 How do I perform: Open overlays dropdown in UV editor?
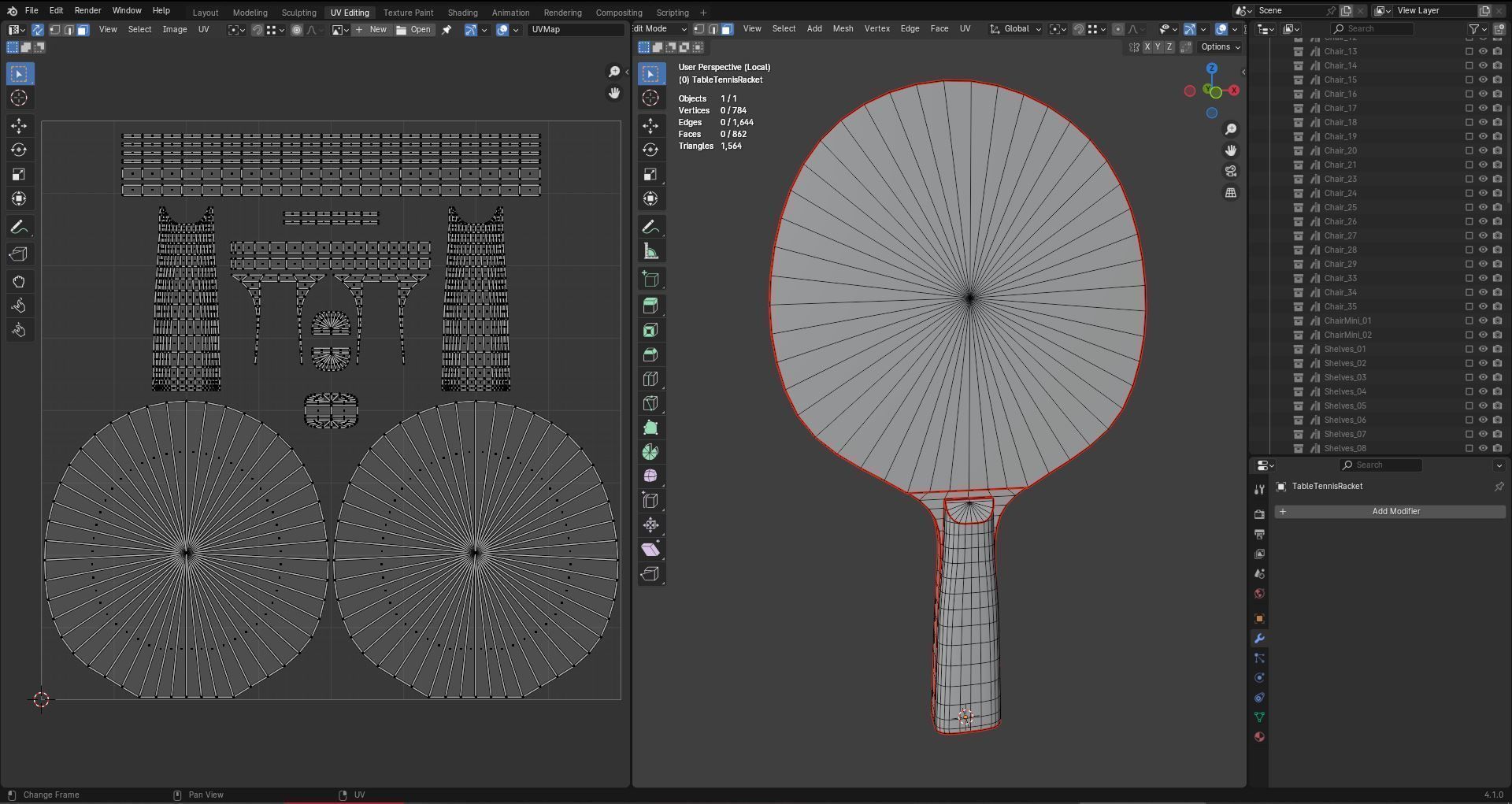(x=516, y=30)
